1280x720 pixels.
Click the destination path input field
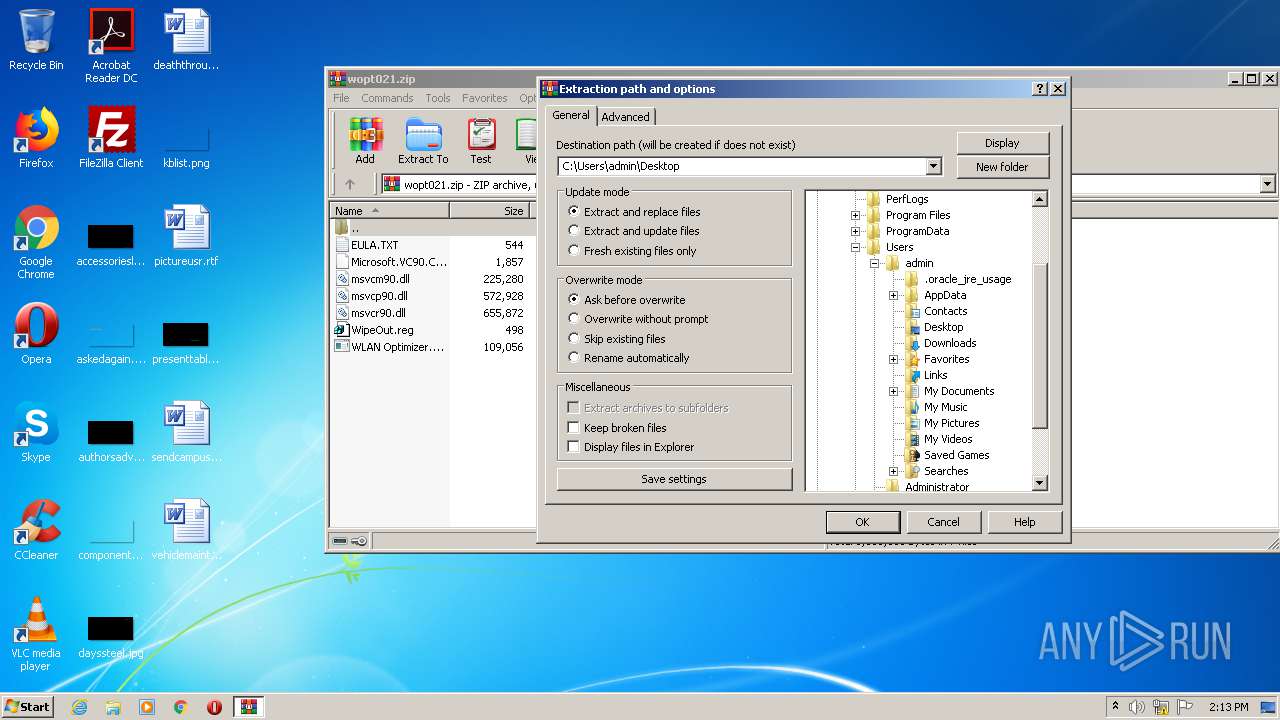point(741,166)
